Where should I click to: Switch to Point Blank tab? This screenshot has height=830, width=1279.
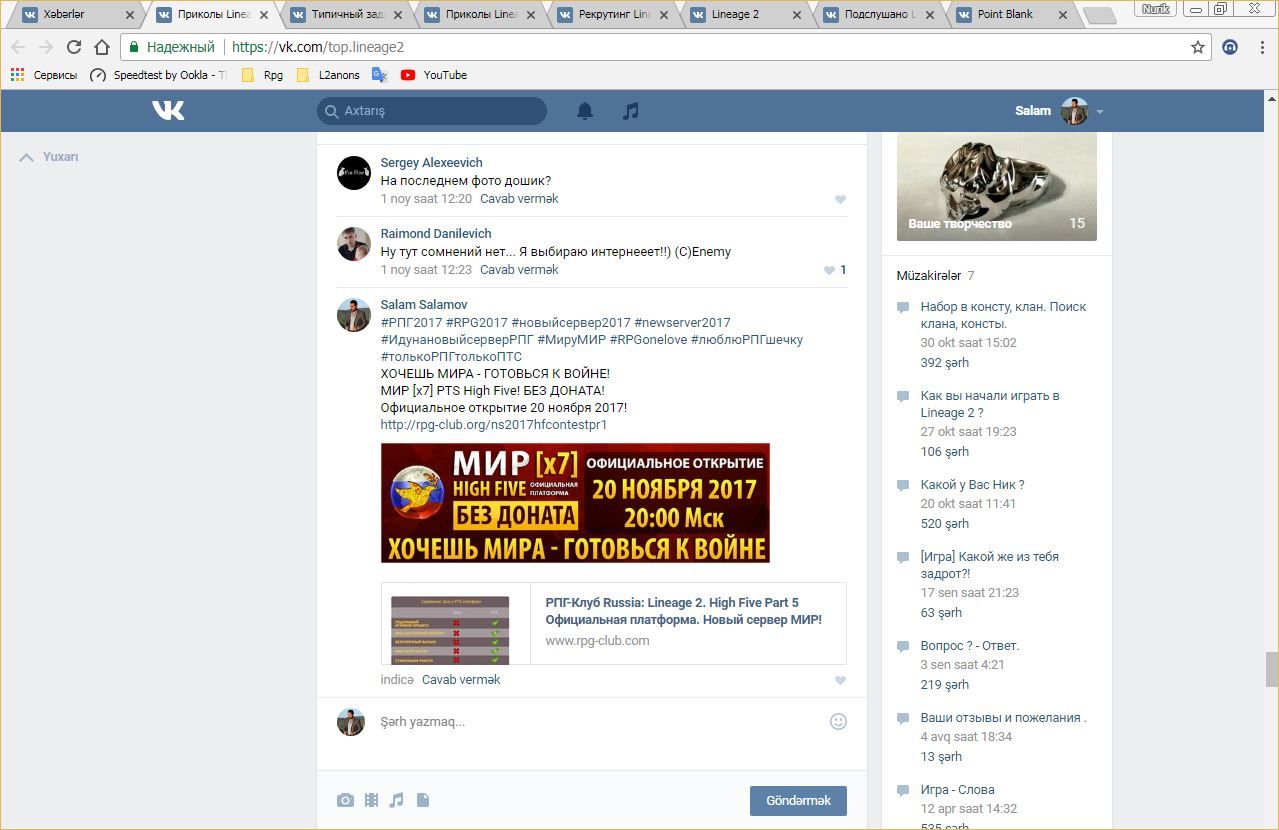[x=1014, y=15]
